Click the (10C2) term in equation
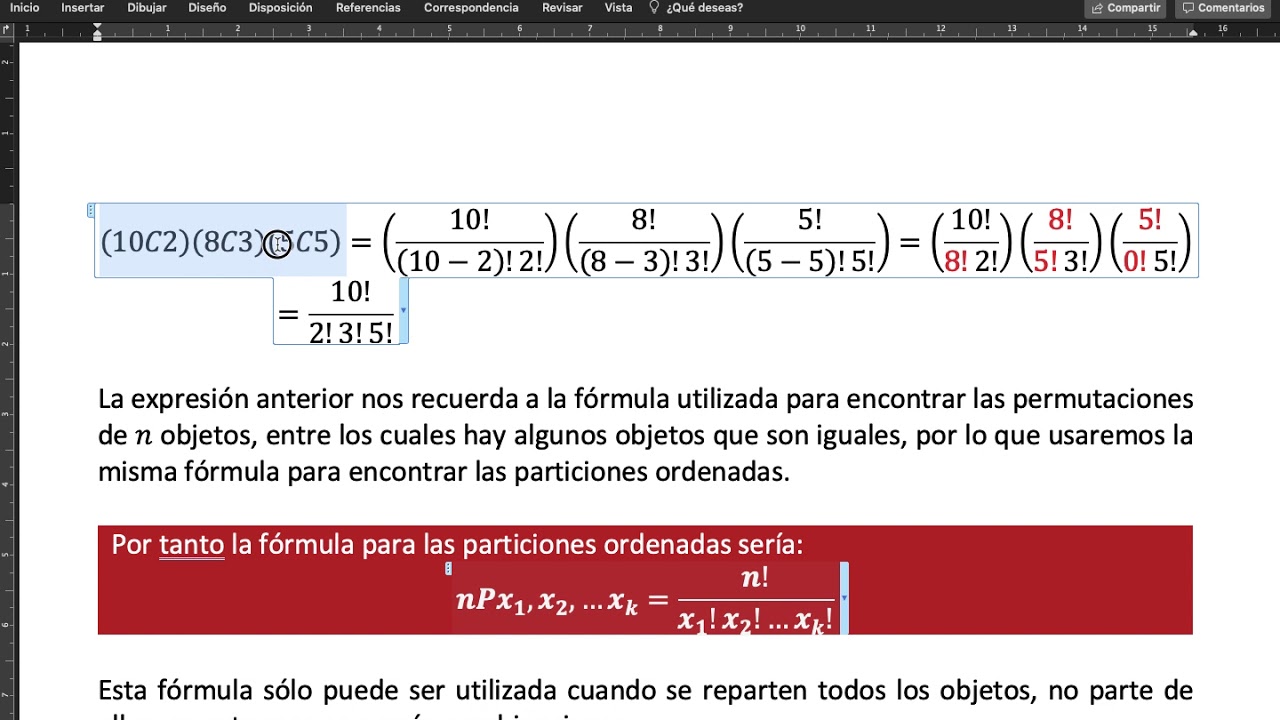The width and height of the screenshot is (1280, 720). 145,243
